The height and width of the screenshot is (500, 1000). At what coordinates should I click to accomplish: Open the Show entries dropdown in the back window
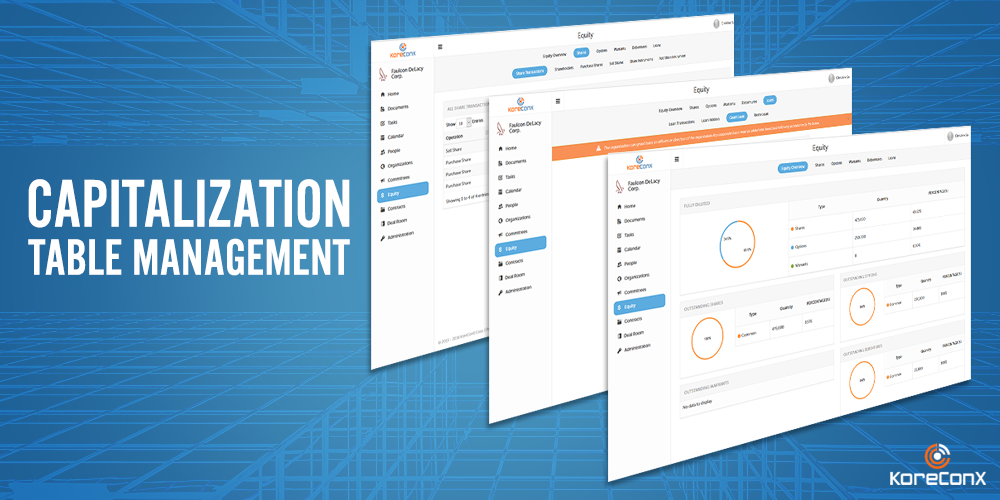(x=463, y=123)
